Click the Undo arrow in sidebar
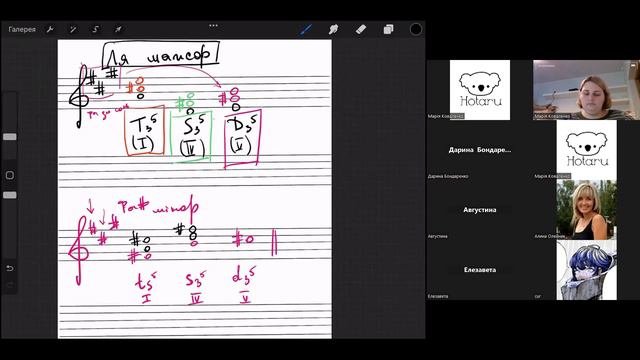 [10, 268]
